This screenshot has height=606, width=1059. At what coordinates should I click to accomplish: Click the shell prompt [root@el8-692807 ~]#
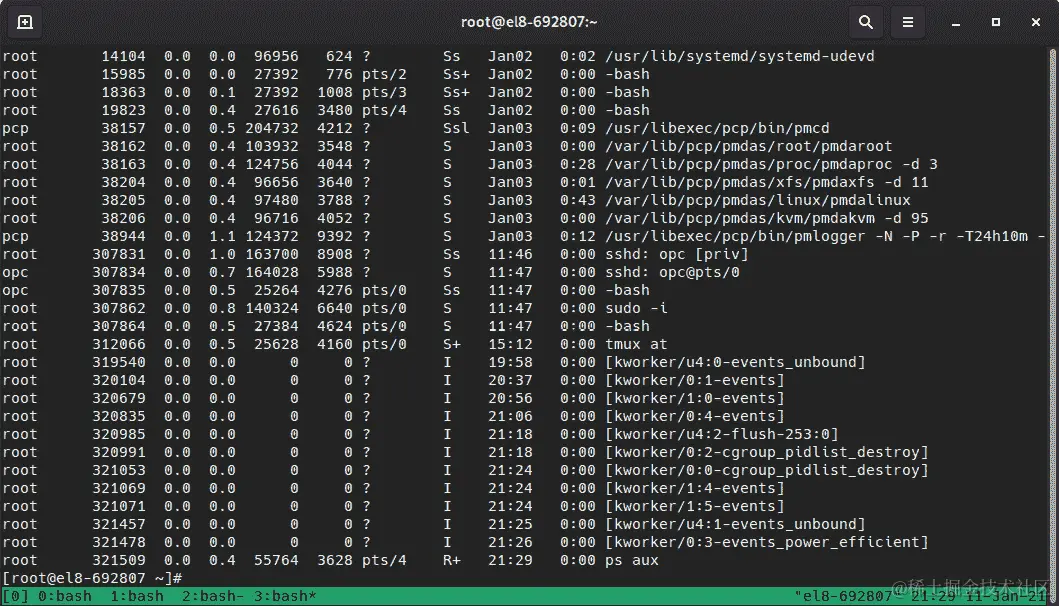[x=92, y=578]
